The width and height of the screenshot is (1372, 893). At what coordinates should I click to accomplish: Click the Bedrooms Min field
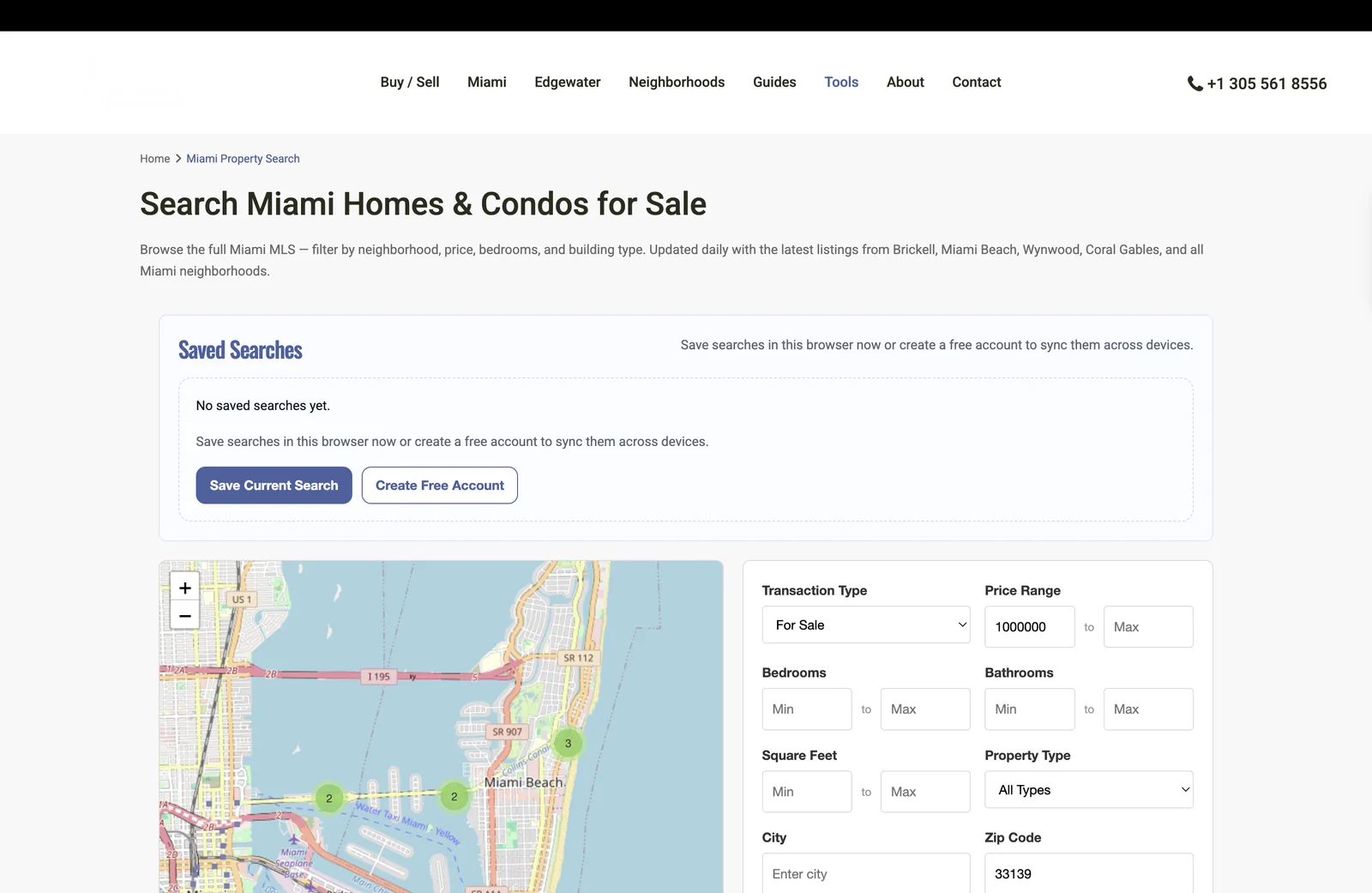pos(807,709)
